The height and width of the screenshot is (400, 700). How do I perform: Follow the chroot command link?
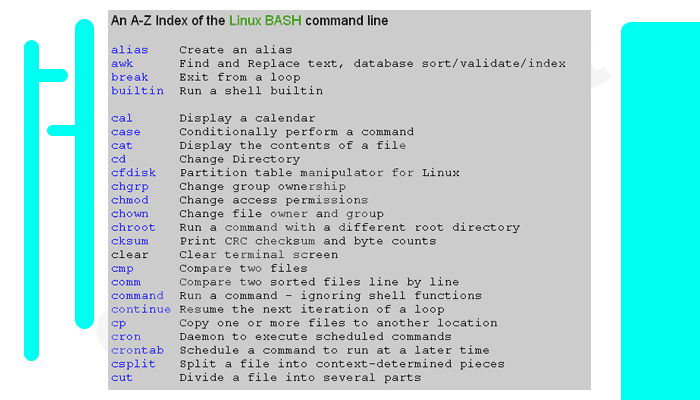(x=133, y=227)
